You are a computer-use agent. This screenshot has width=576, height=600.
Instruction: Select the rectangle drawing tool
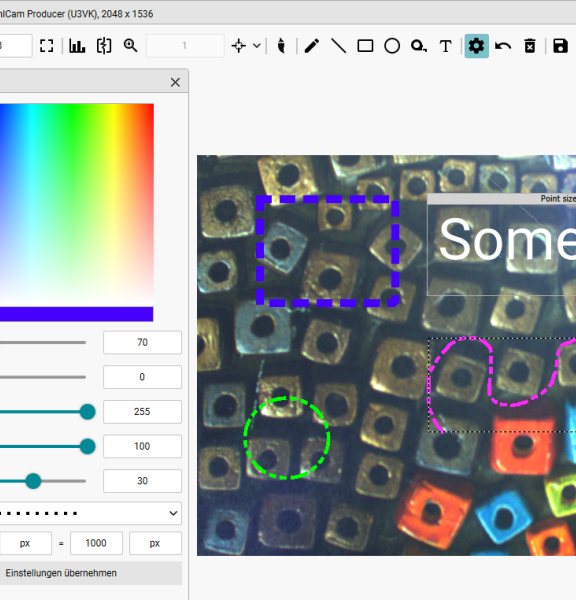[x=365, y=46]
